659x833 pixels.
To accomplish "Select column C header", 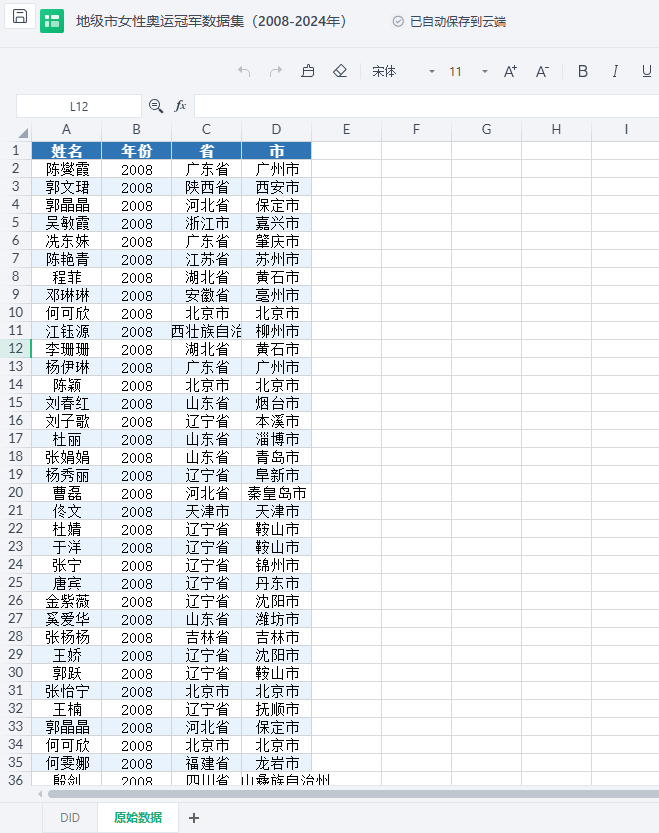I will point(207,130).
